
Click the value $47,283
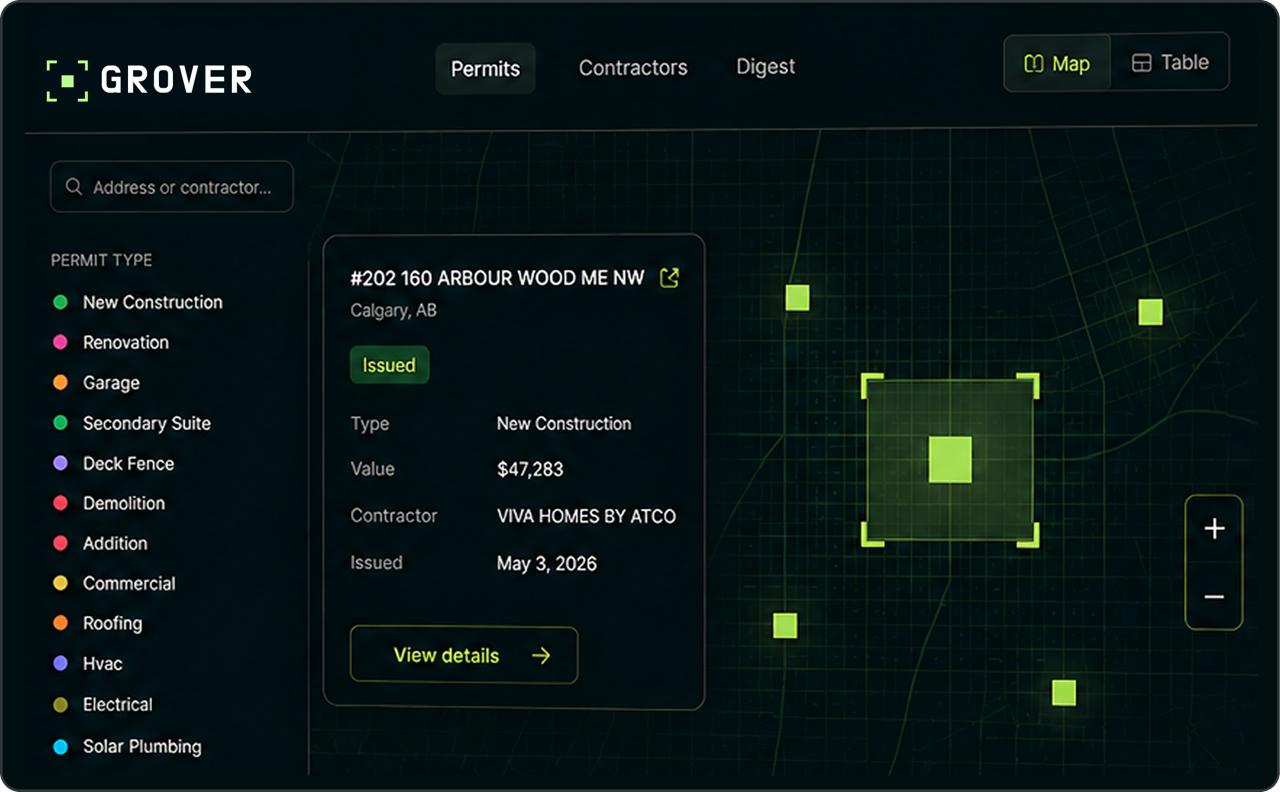click(x=530, y=469)
